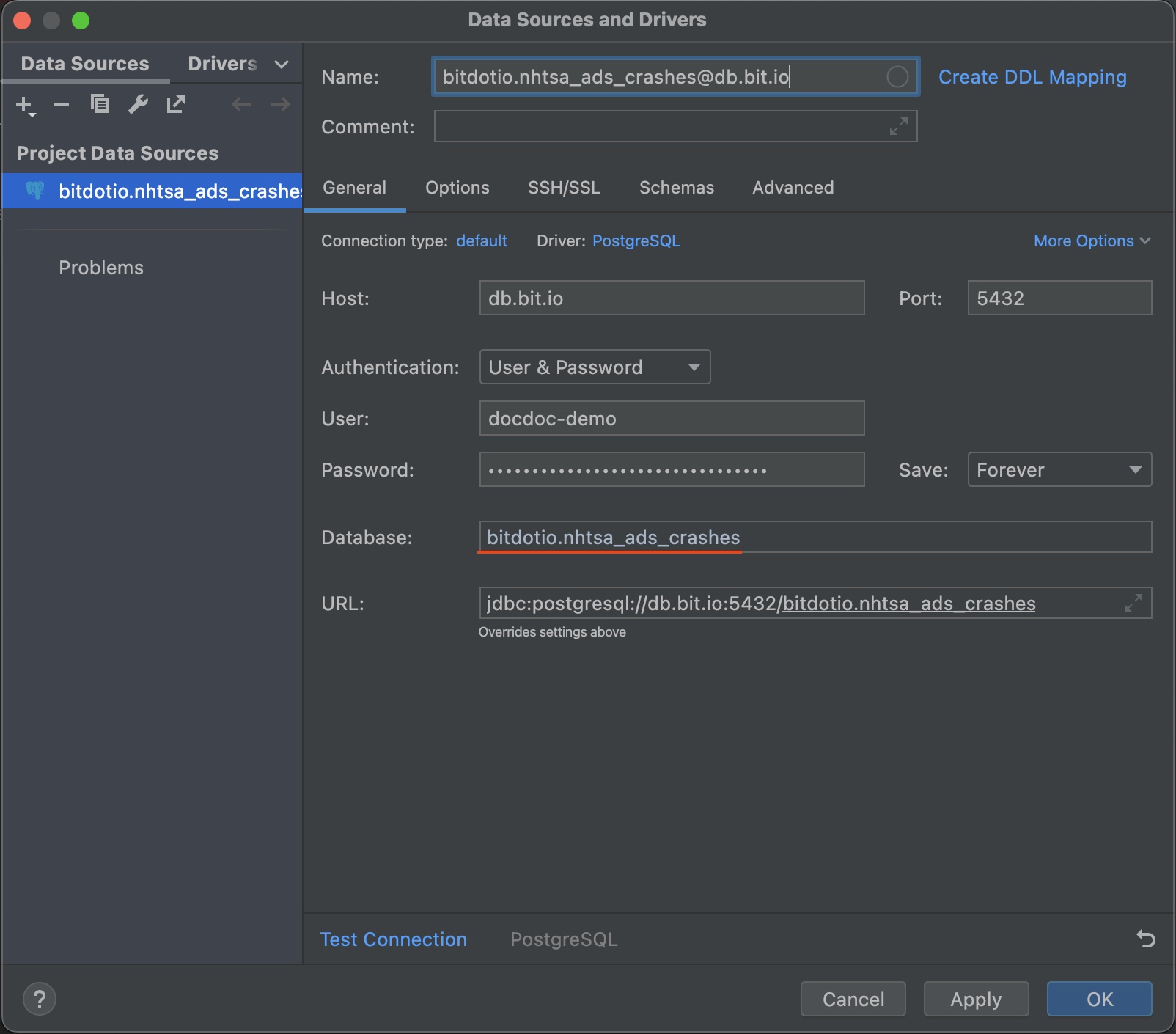Select the General tab

(354, 188)
